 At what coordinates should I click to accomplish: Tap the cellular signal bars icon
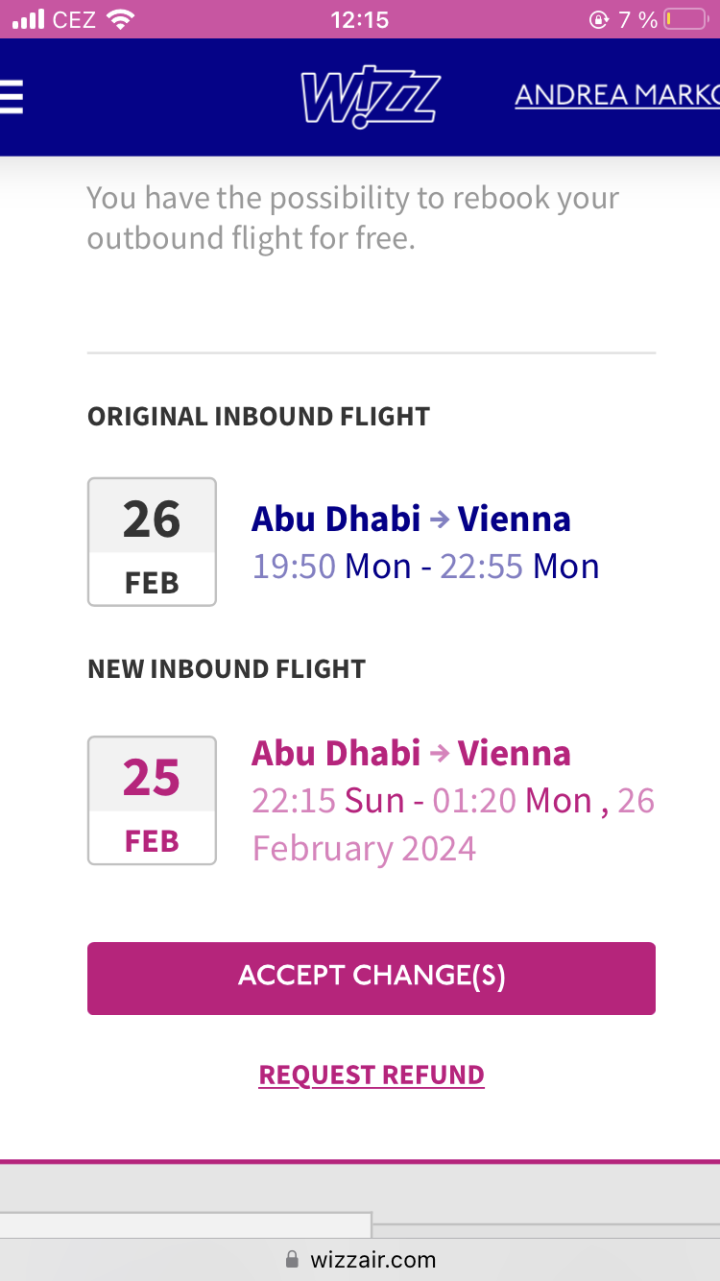[x=28, y=19]
